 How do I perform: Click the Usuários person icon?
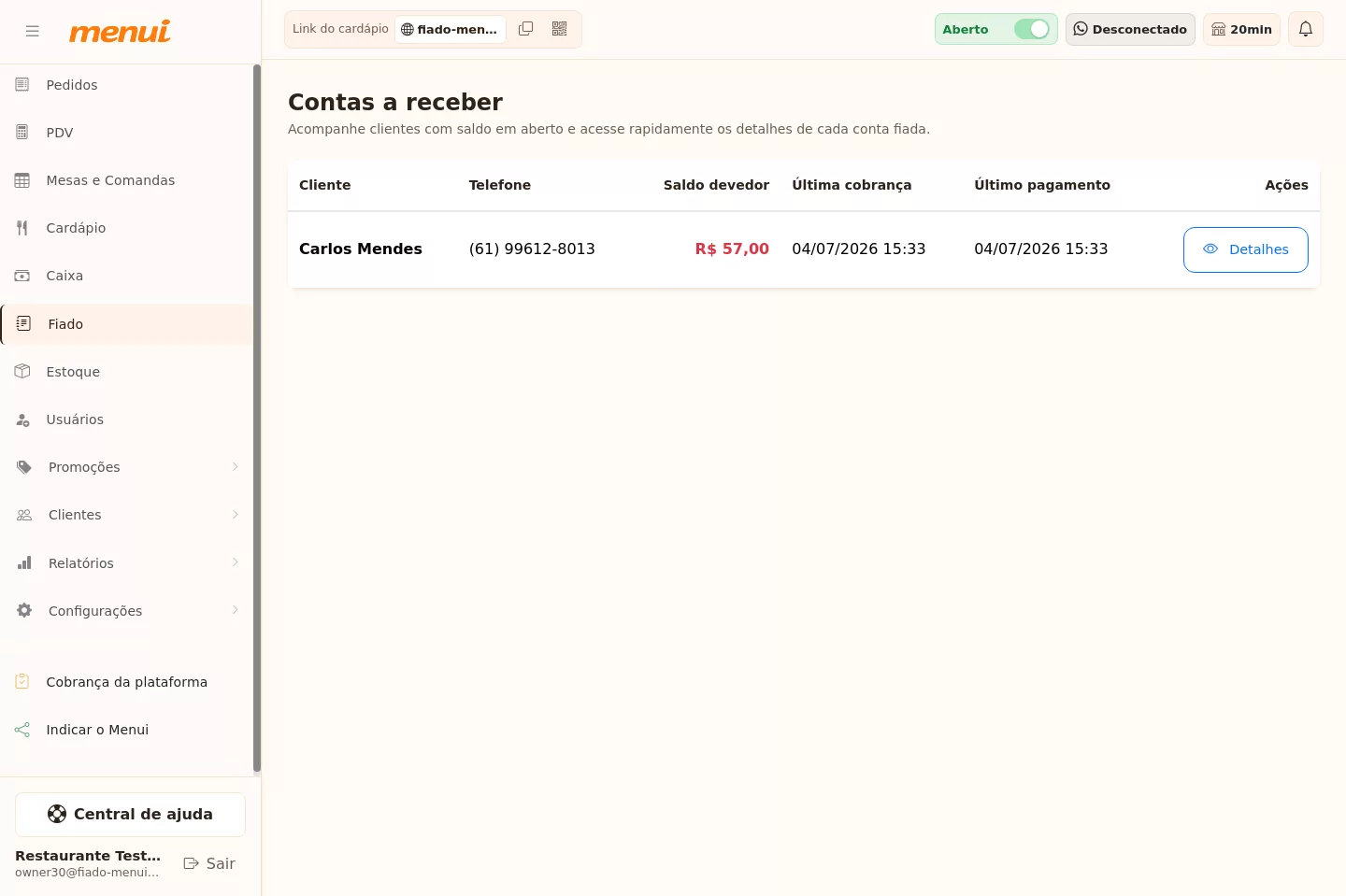point(22,420)
